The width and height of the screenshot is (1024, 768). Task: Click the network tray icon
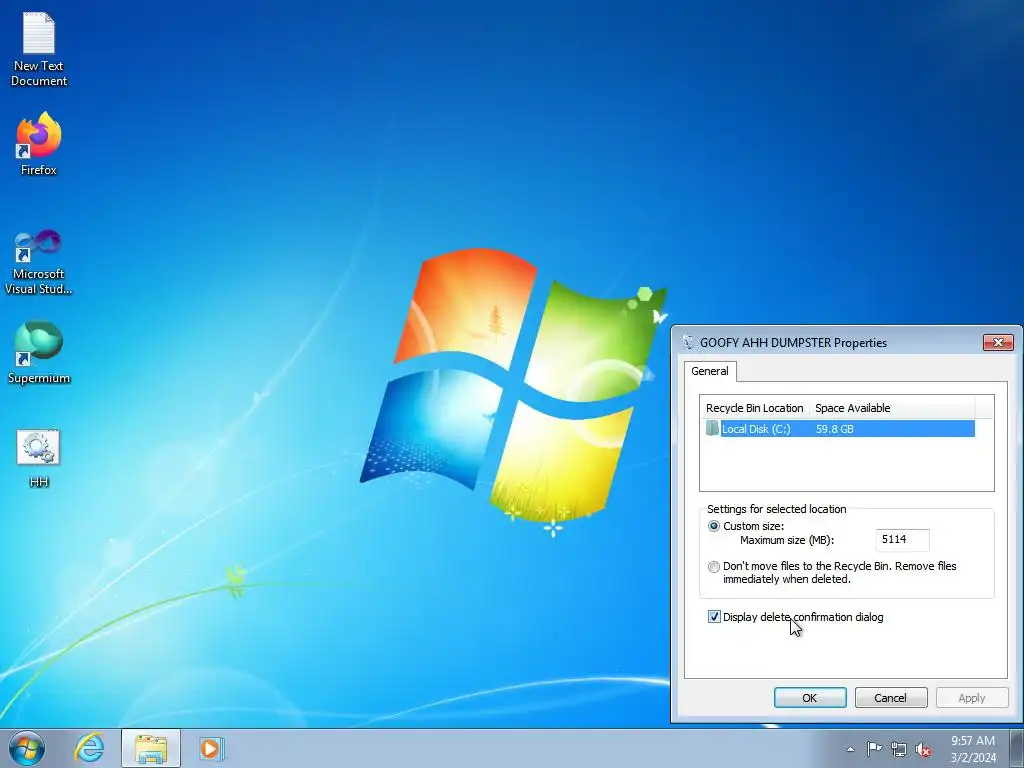click(x=899, y=749)
